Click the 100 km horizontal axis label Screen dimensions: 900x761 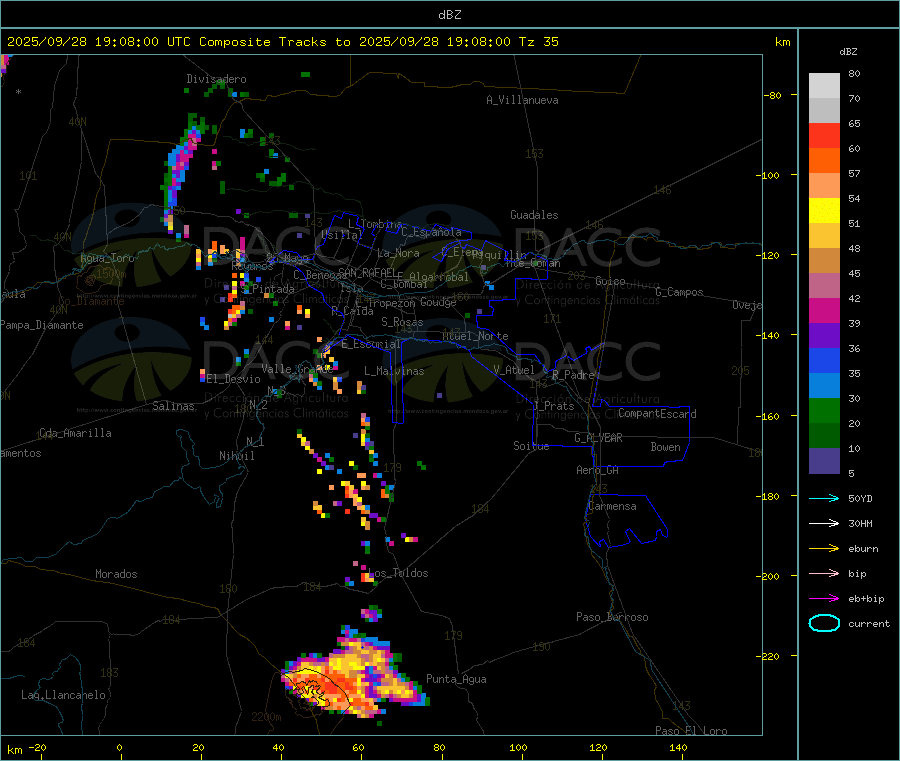(x=518, y=747)
